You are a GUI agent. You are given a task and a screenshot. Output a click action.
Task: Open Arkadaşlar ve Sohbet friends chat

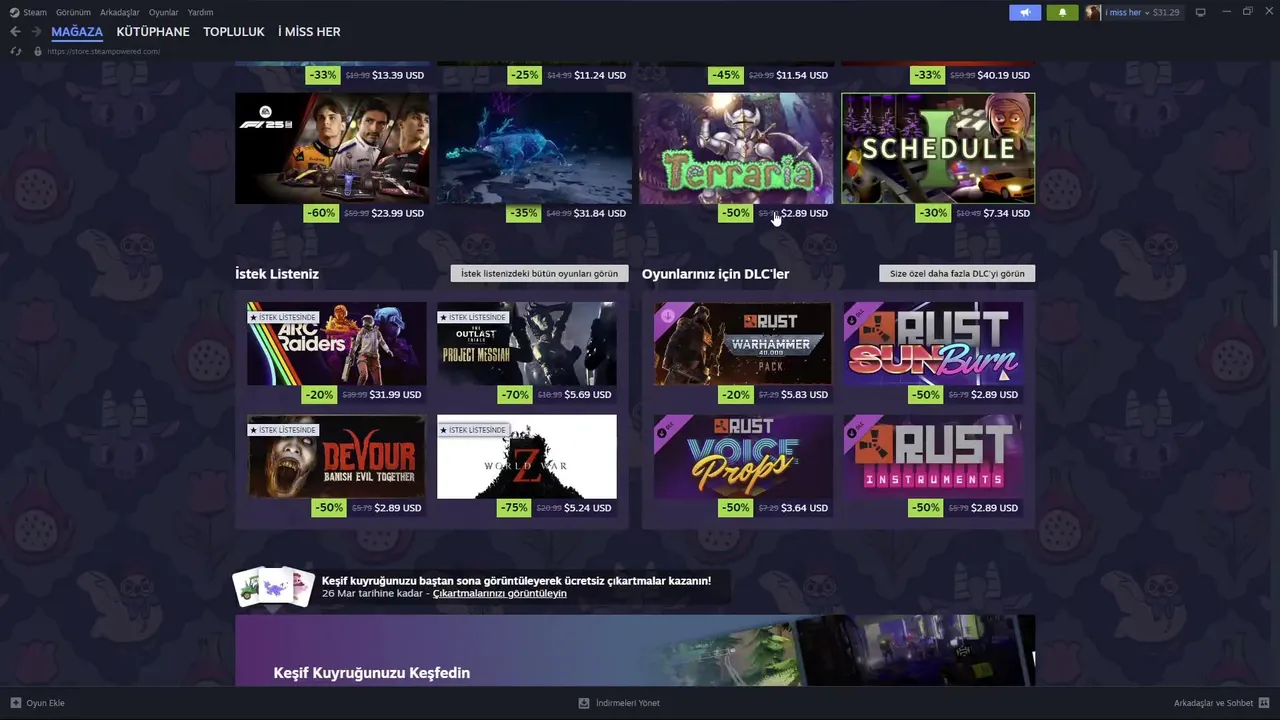point(1222,703)
